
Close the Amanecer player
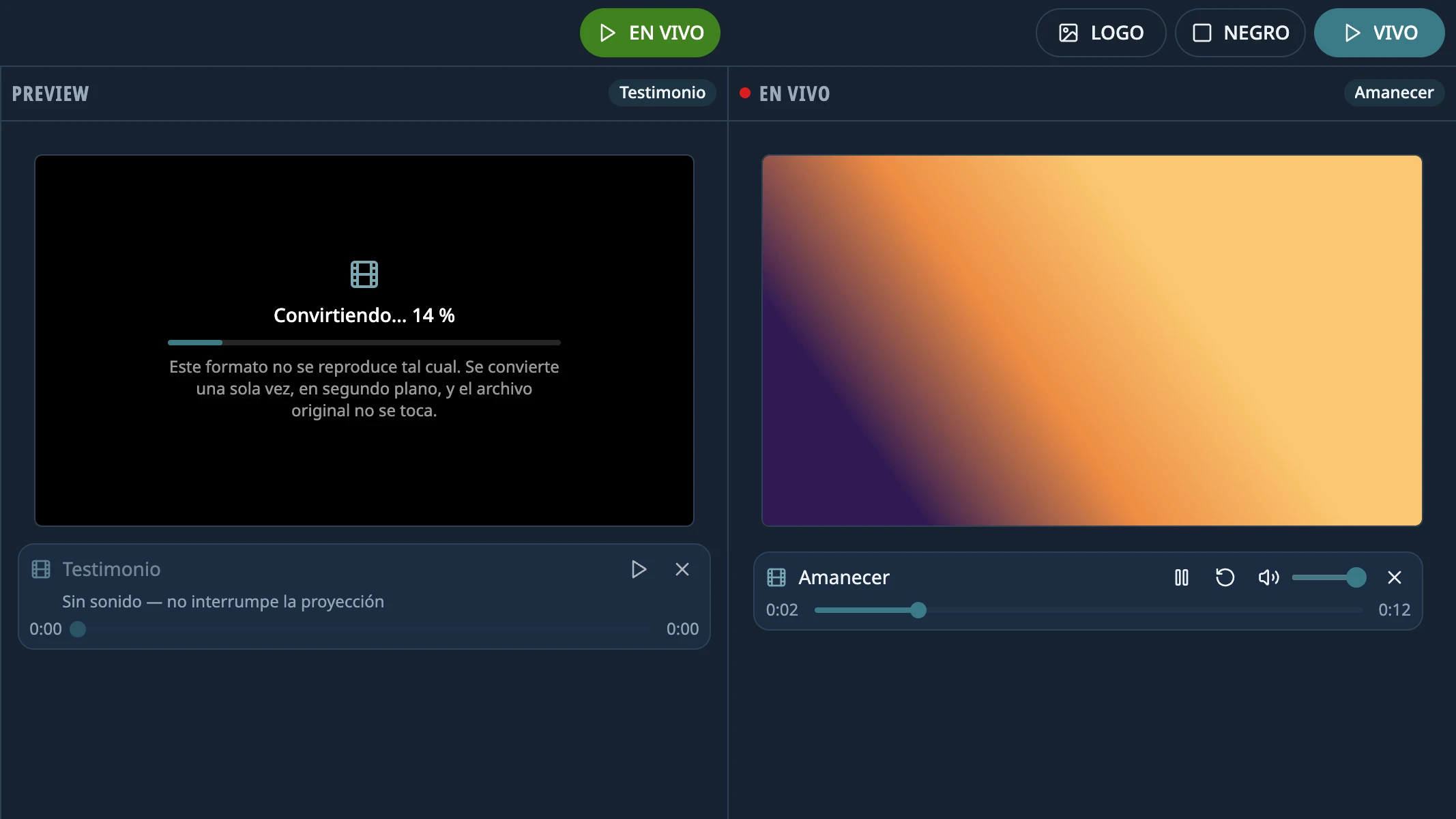coord(1395,577)
